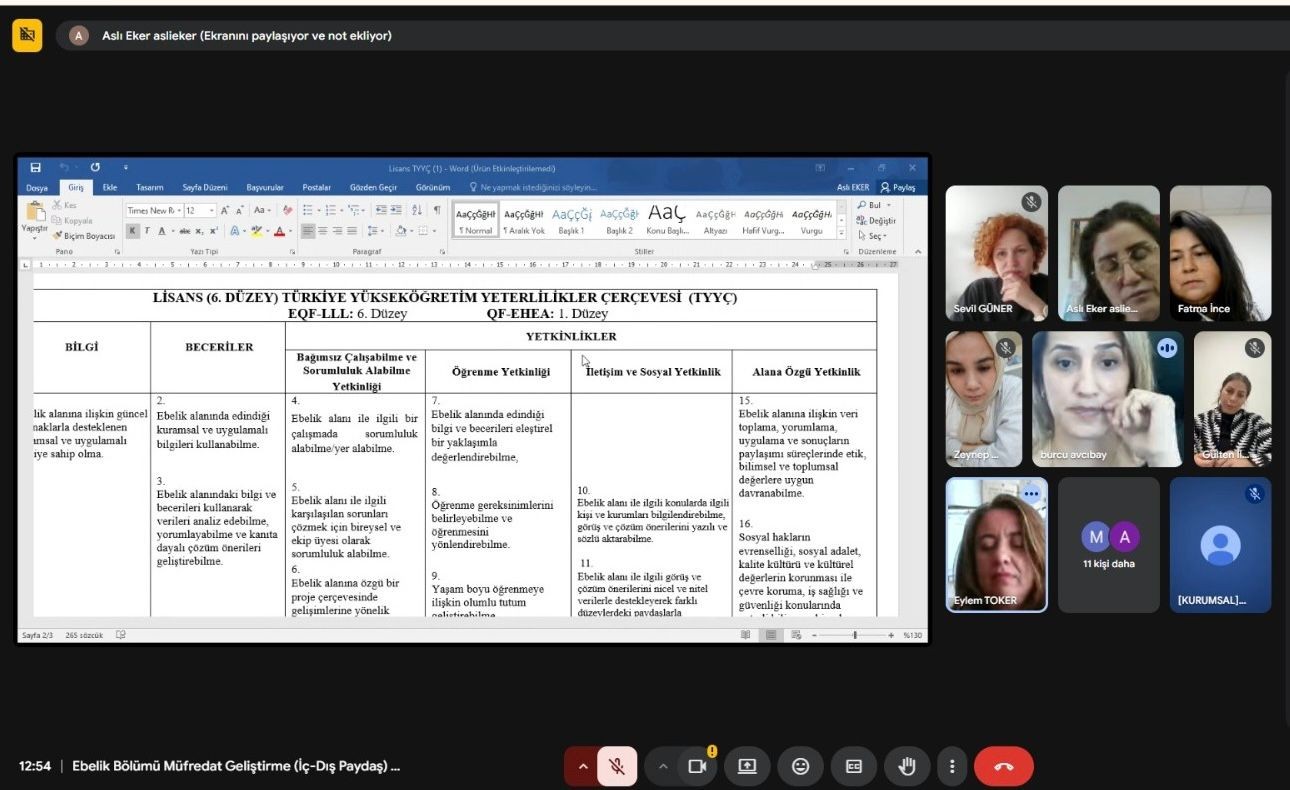The image size is (1290, 790).
Task: Turn on closed captions (CC)
Action: (x=854, y=767)
